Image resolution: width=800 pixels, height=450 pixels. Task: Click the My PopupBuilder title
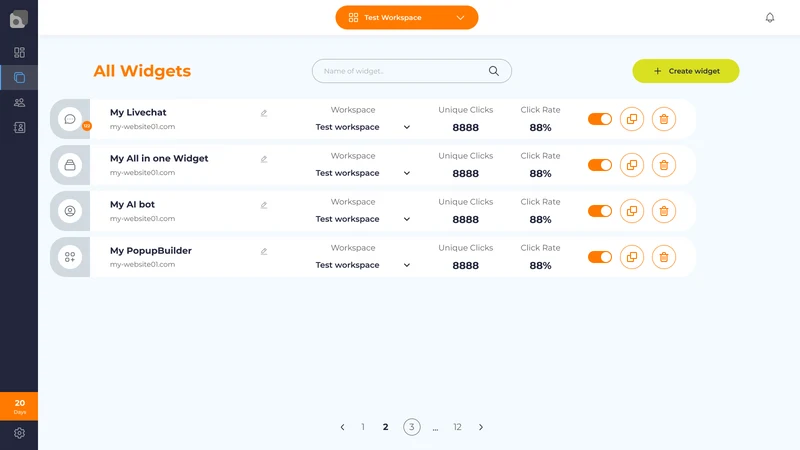click(151, 251)
